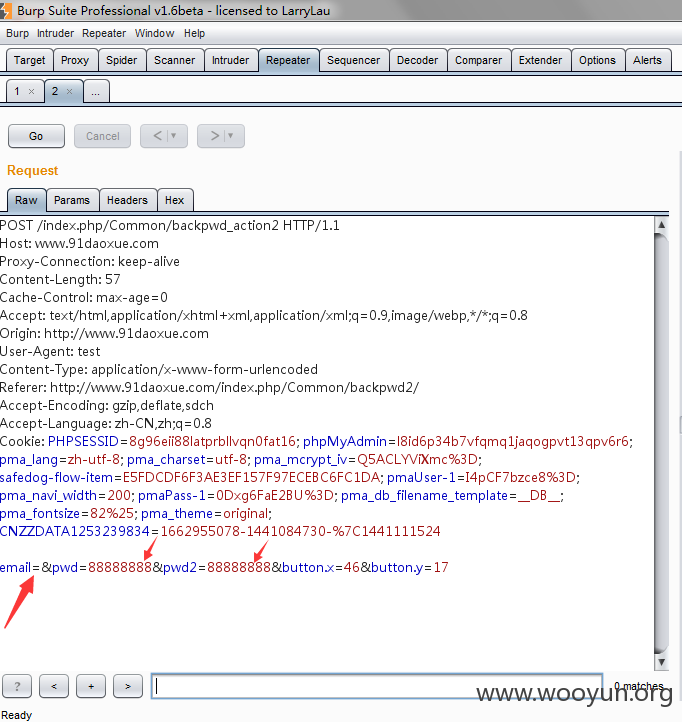The image size is (682, 722).
Task: Open the Window menu
Action: [x=154, y=33]
